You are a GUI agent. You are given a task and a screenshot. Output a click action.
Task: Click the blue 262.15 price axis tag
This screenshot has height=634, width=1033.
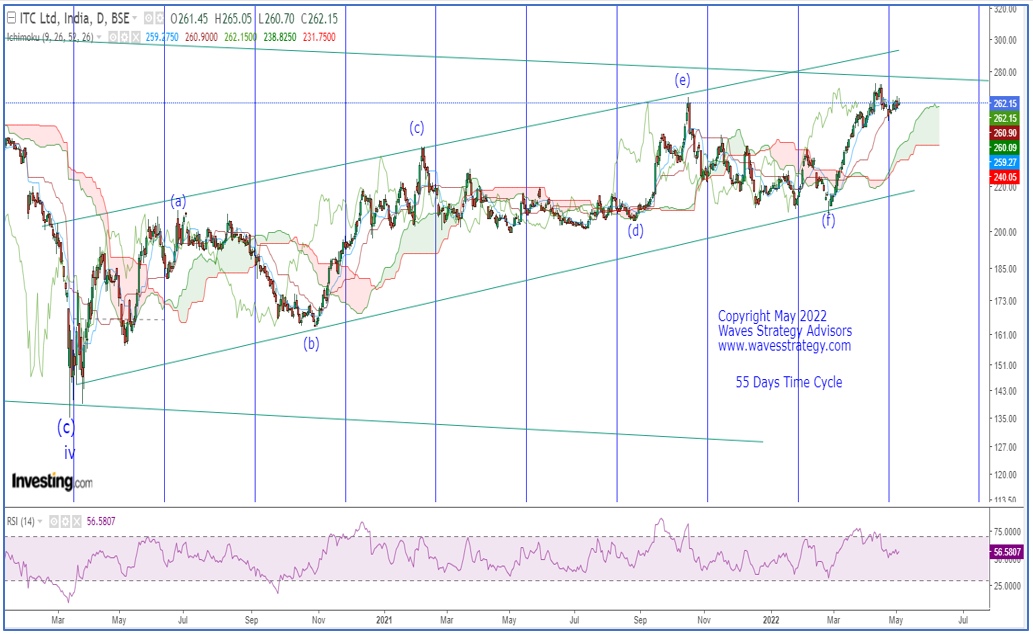(x=1005, y=103)
